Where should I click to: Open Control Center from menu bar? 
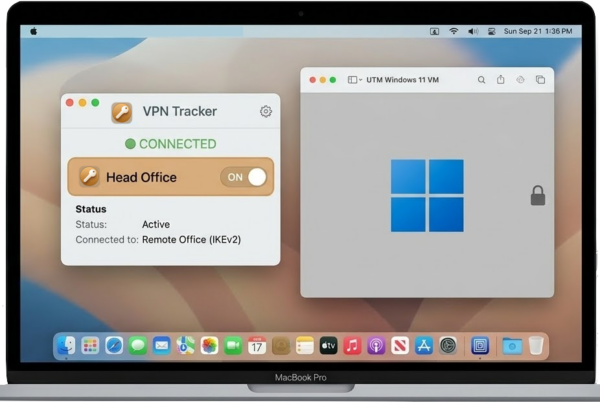pyautogui.click(x=491, y=31)
